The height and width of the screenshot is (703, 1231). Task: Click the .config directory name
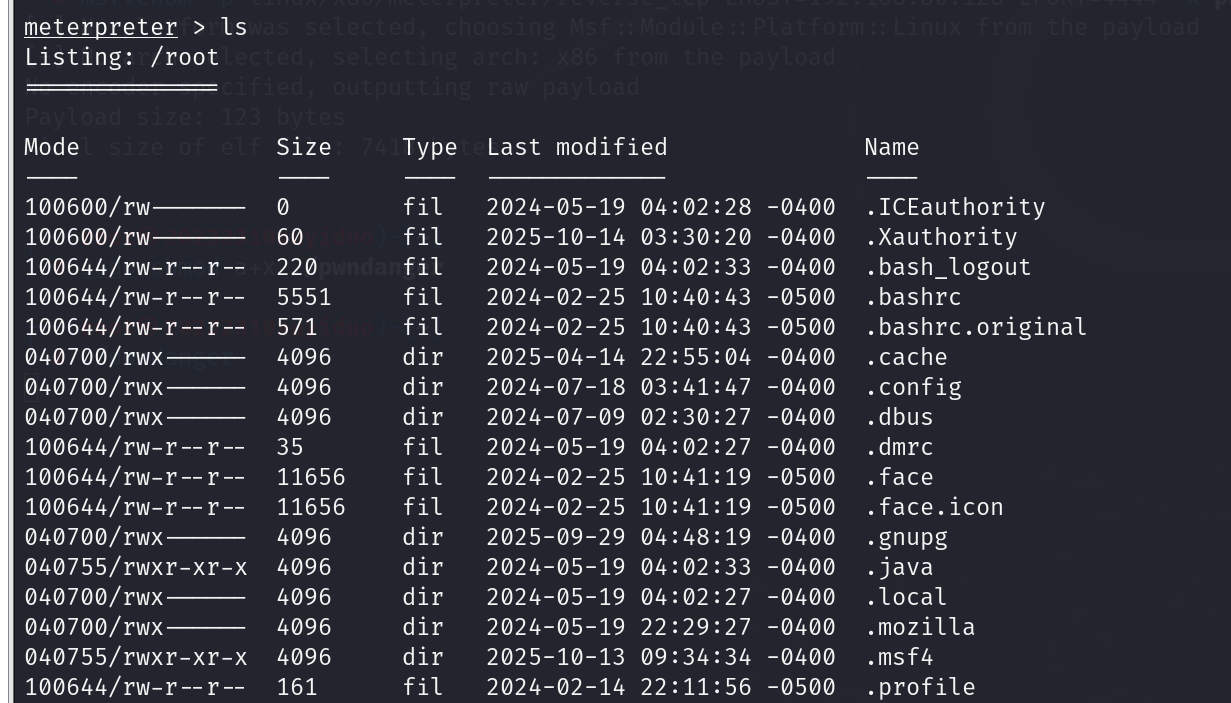(x=912, y=387)
